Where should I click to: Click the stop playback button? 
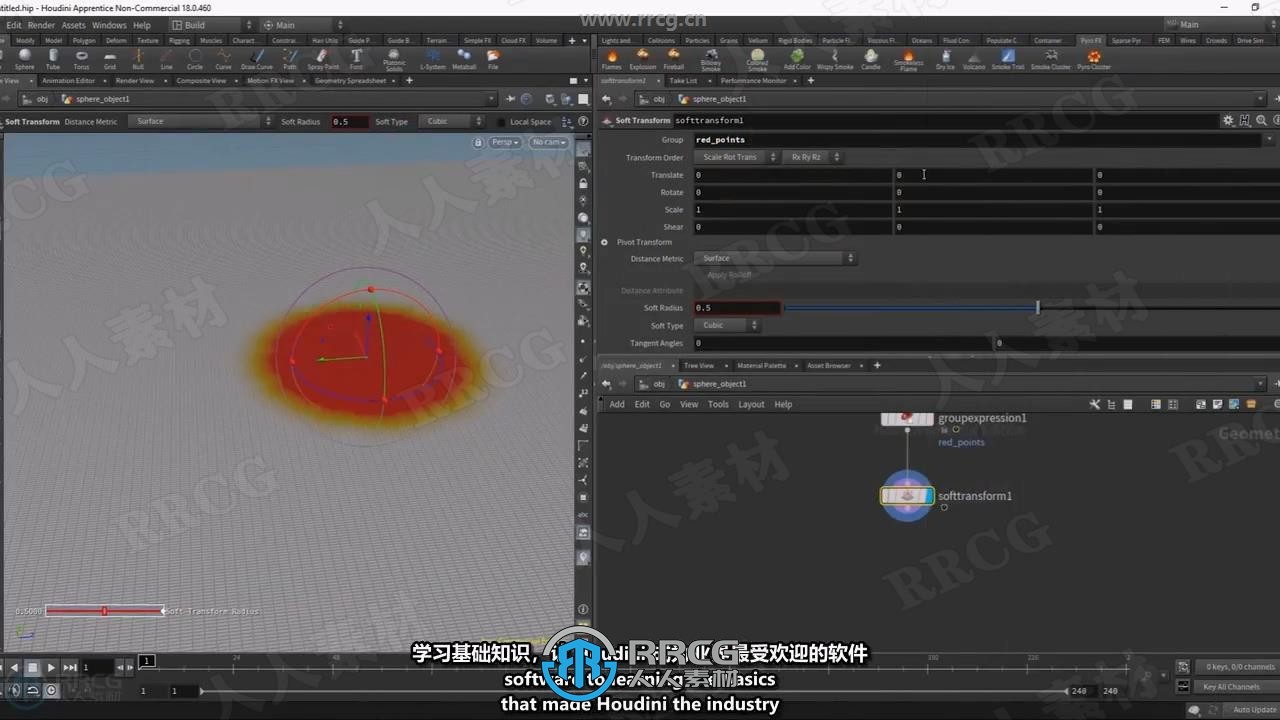pyautogui.click(x=33, y=667)
